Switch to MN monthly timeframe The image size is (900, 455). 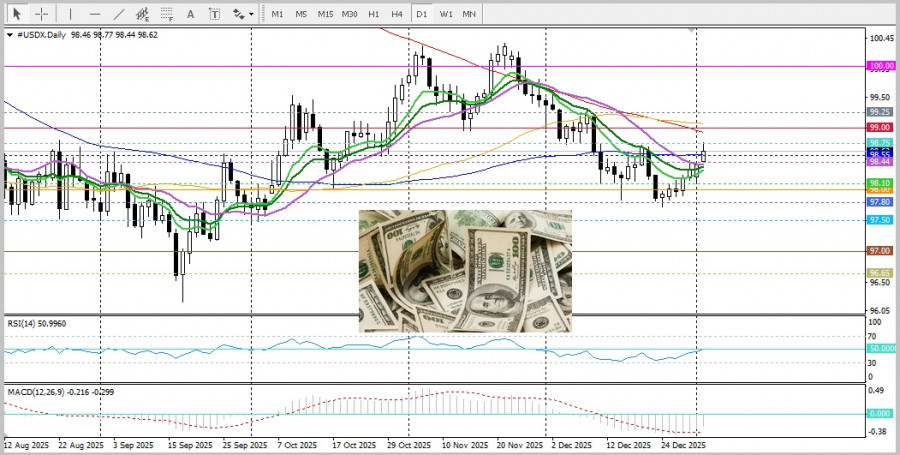(469, 13)
